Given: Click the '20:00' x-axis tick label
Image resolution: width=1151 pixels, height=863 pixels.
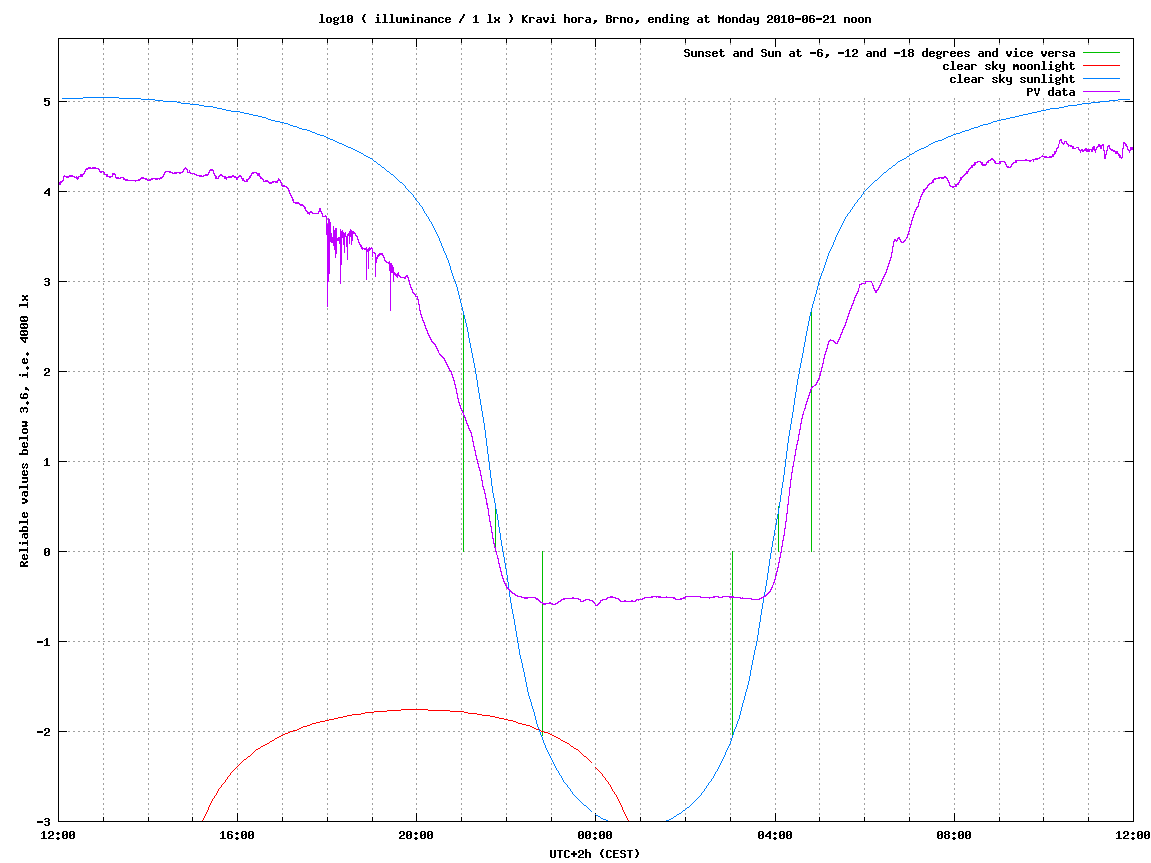Looking at the screenshot, I should (416, 835).
